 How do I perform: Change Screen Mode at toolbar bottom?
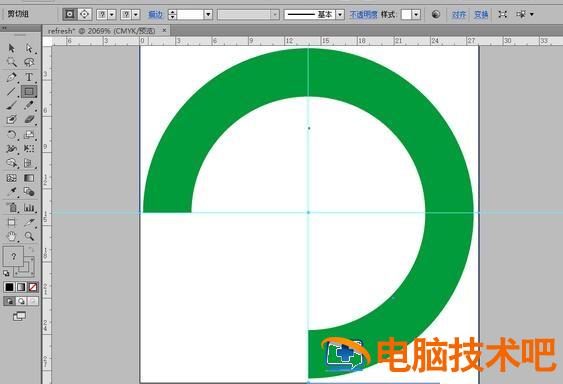pos(20,316)
